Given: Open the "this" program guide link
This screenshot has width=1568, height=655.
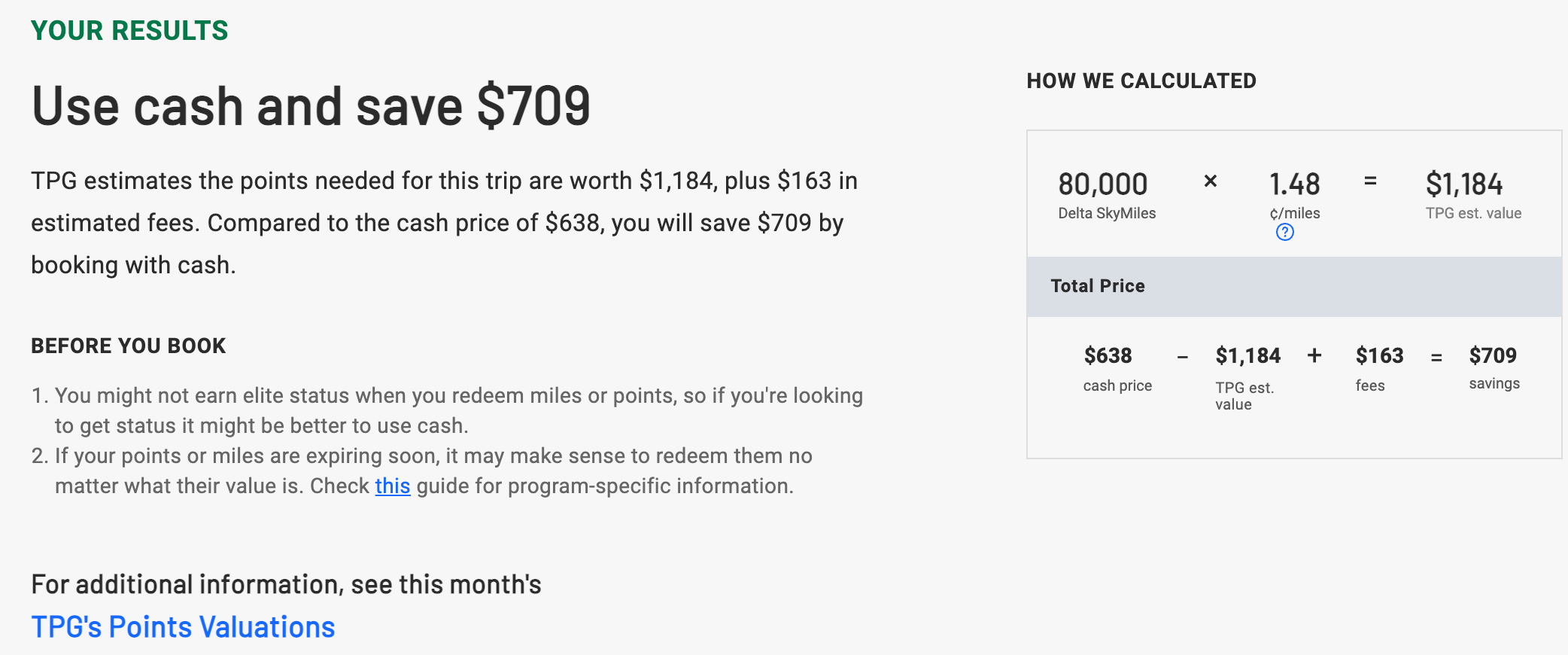Looking at the screenshot, I should [x=392, y=486].
